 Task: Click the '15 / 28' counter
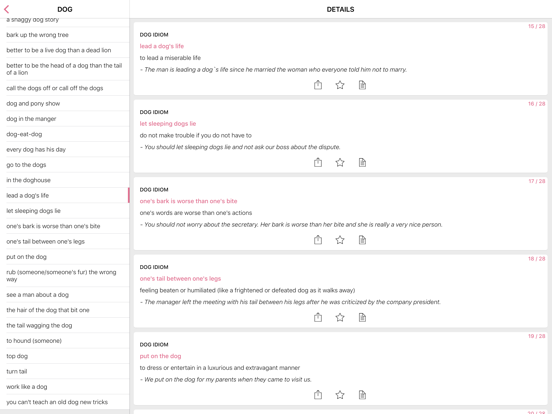pyautogui.click(x=537, y=26)
